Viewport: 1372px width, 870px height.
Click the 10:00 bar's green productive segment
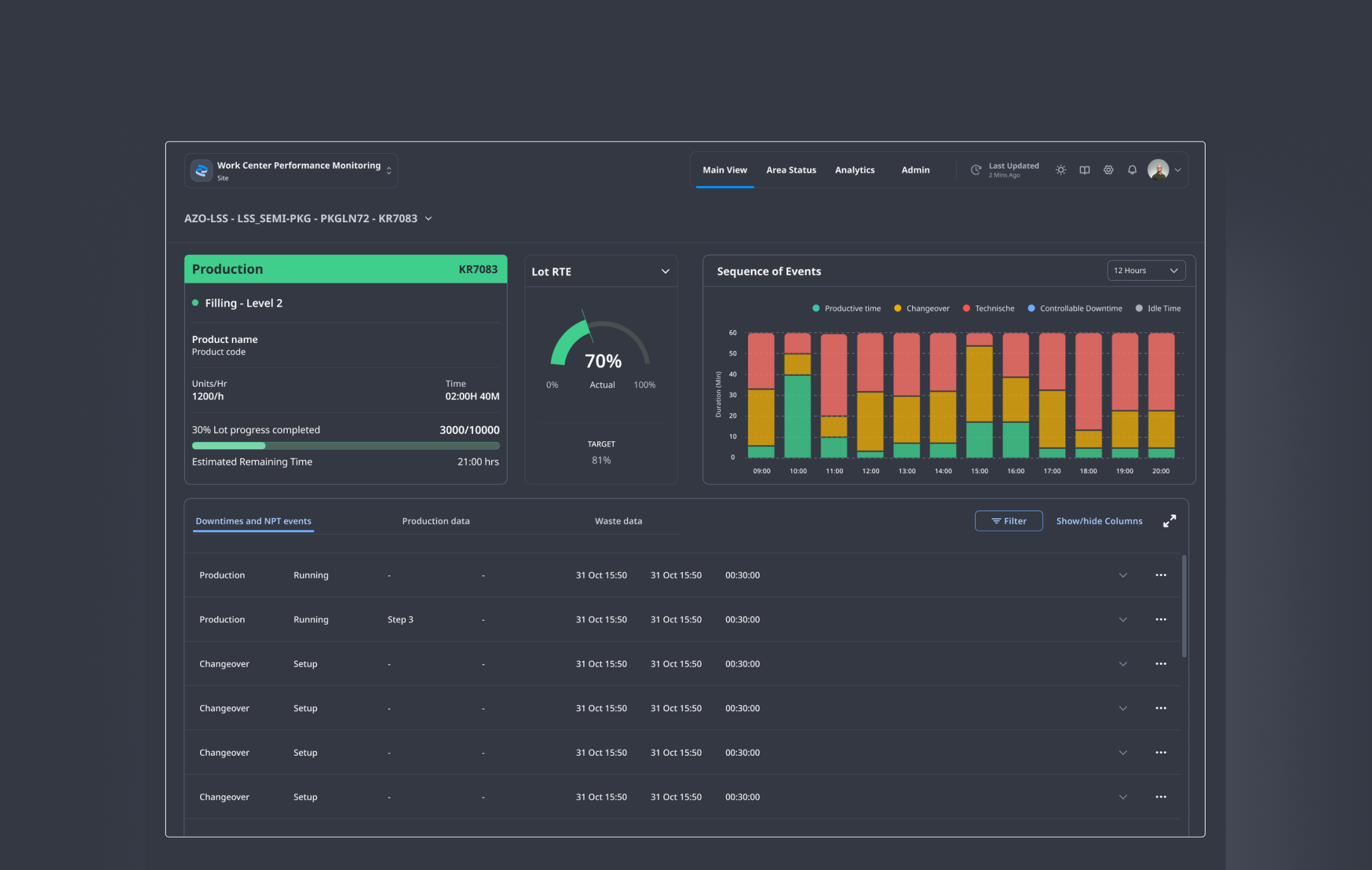click(797, 417)
